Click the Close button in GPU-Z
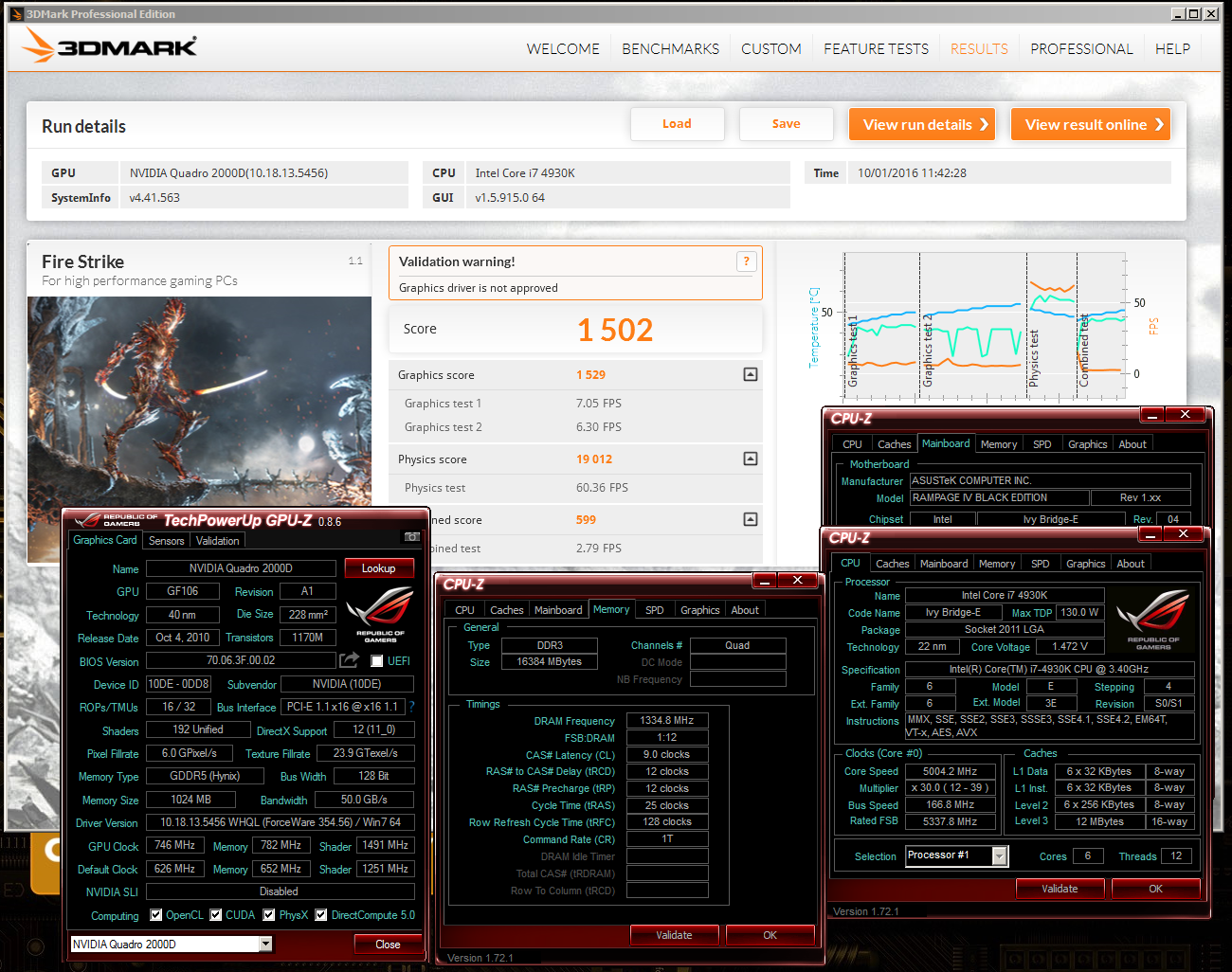This screenshot has height=972, width=1232. 388,945
